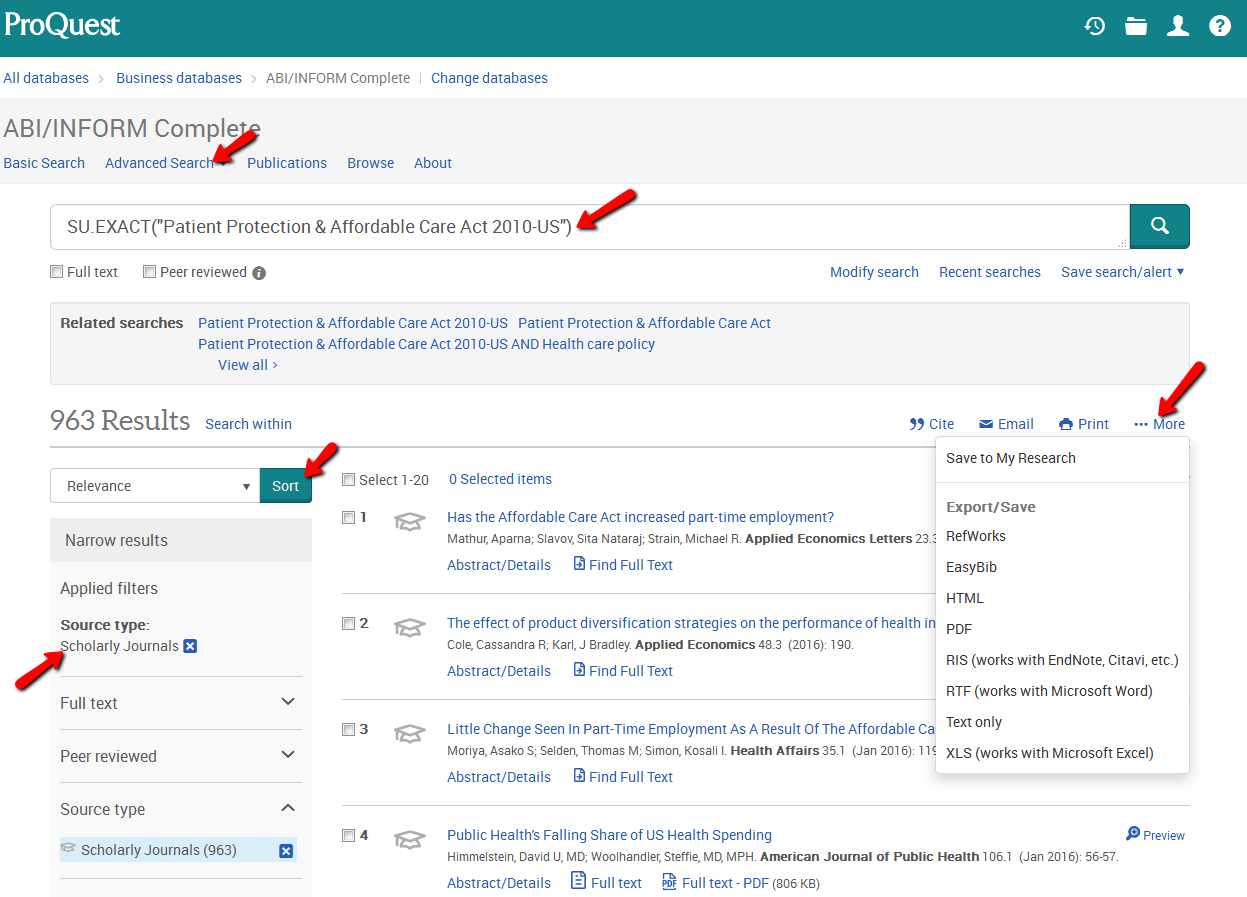Image resolution: width=1247 pixels, height=897 pixels.
Task: Click Recent searches link
Action: [x=990, y=272]
